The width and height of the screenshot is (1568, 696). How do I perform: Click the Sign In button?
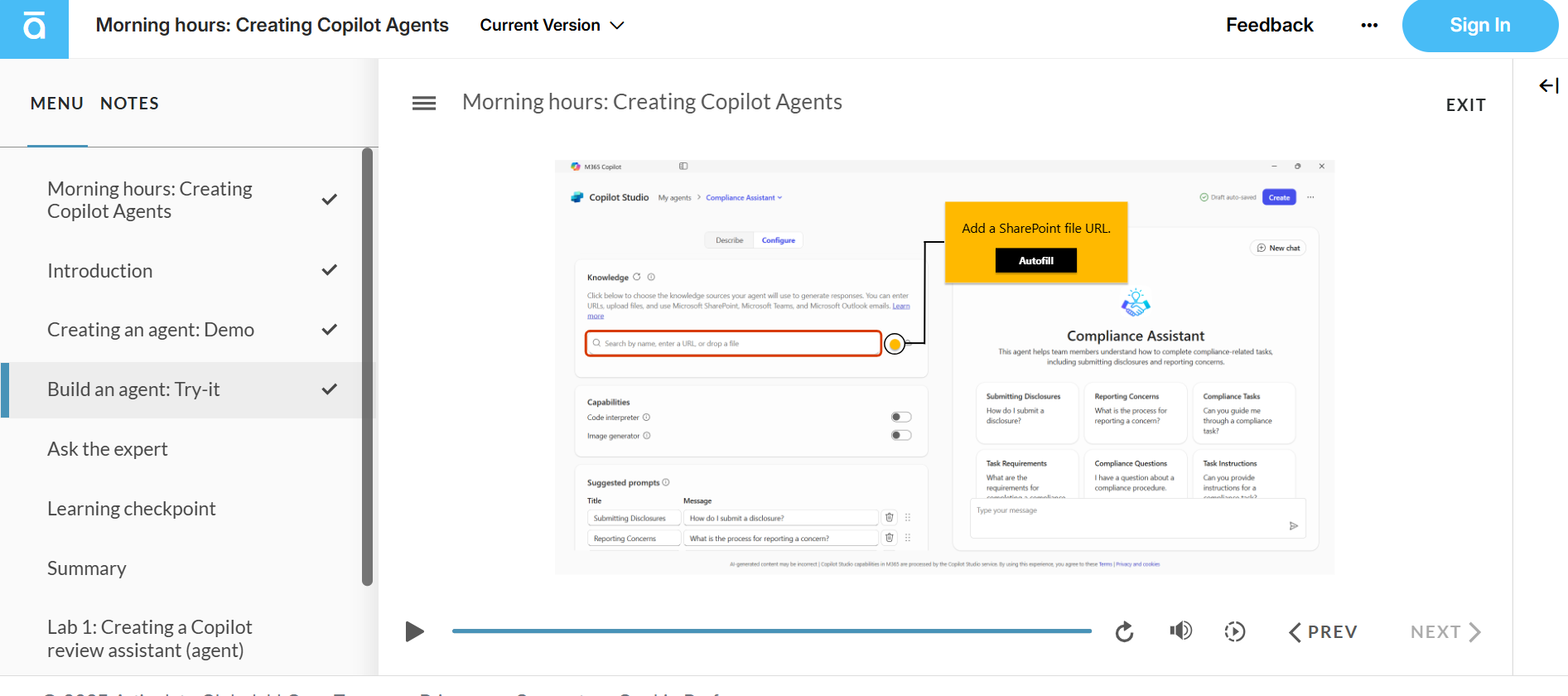click(x=1479, y=26)
